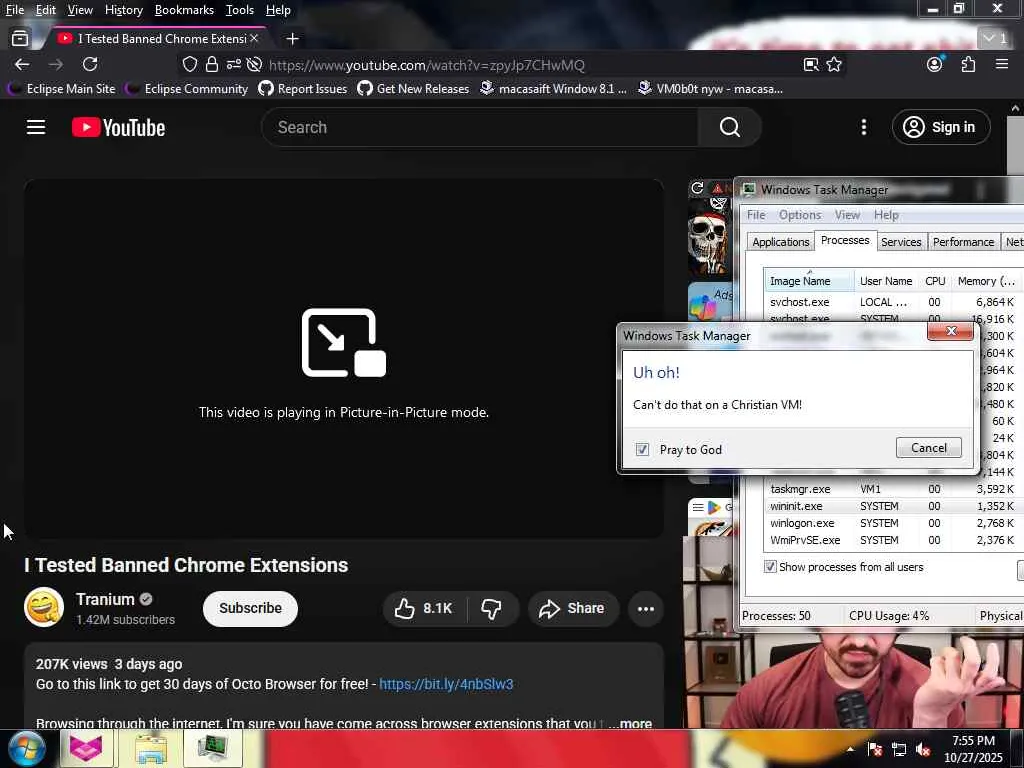Open a new tab with the plus icon
The width and height of the screenshot is (1024, 768).
[x=293, y=39]
